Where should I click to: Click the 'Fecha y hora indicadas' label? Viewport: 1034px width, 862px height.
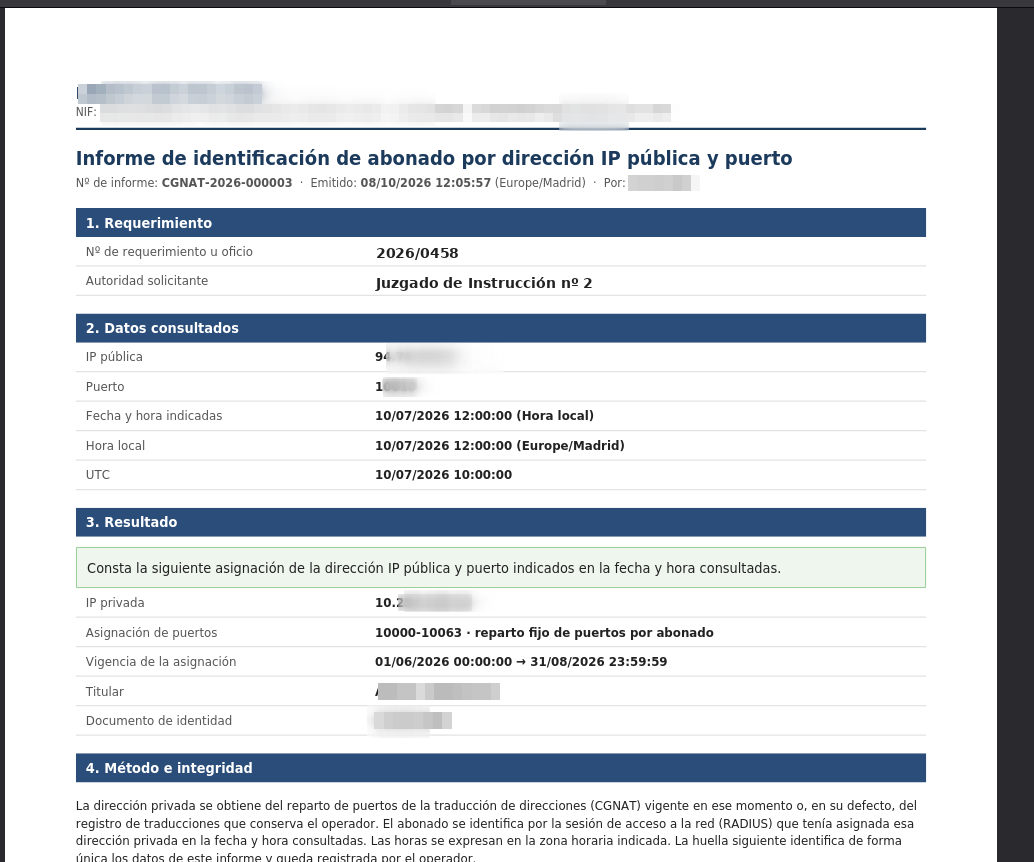tap(154, 416)
